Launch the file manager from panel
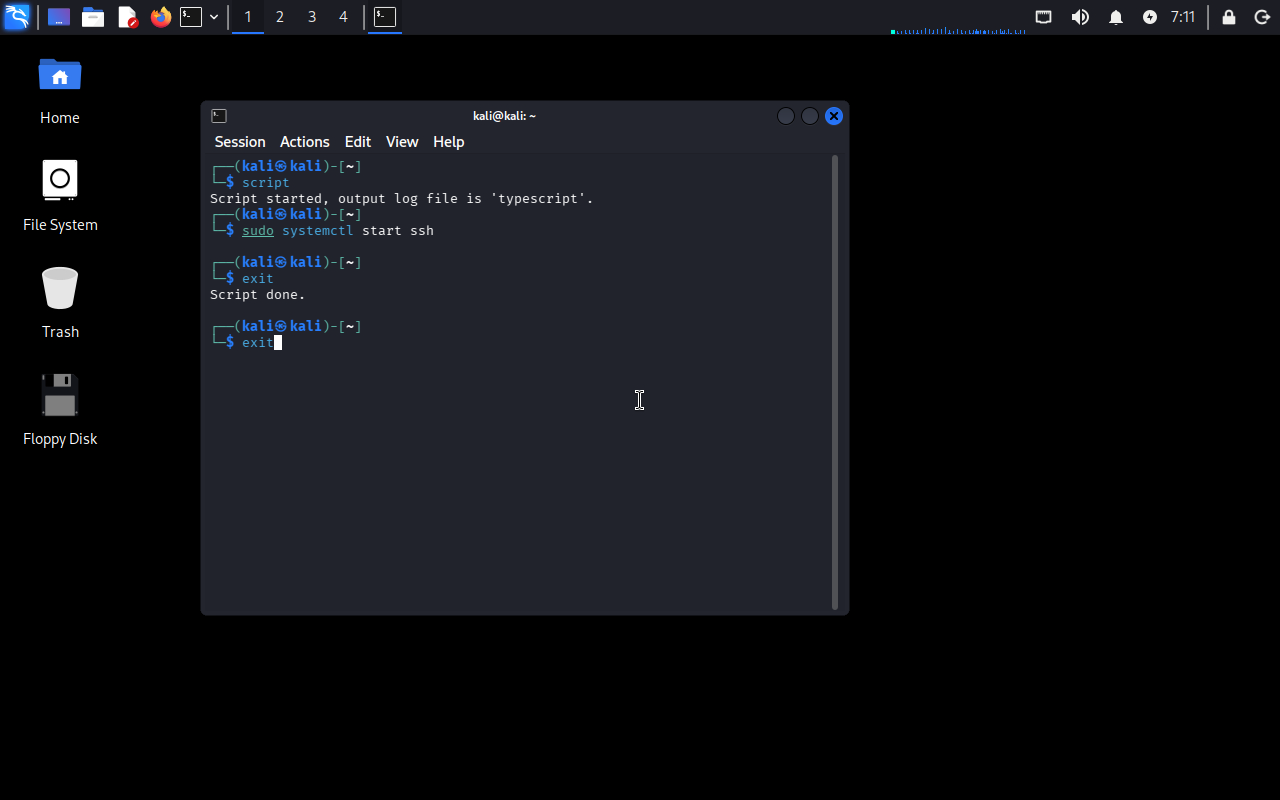 click(x=93, y=17)
